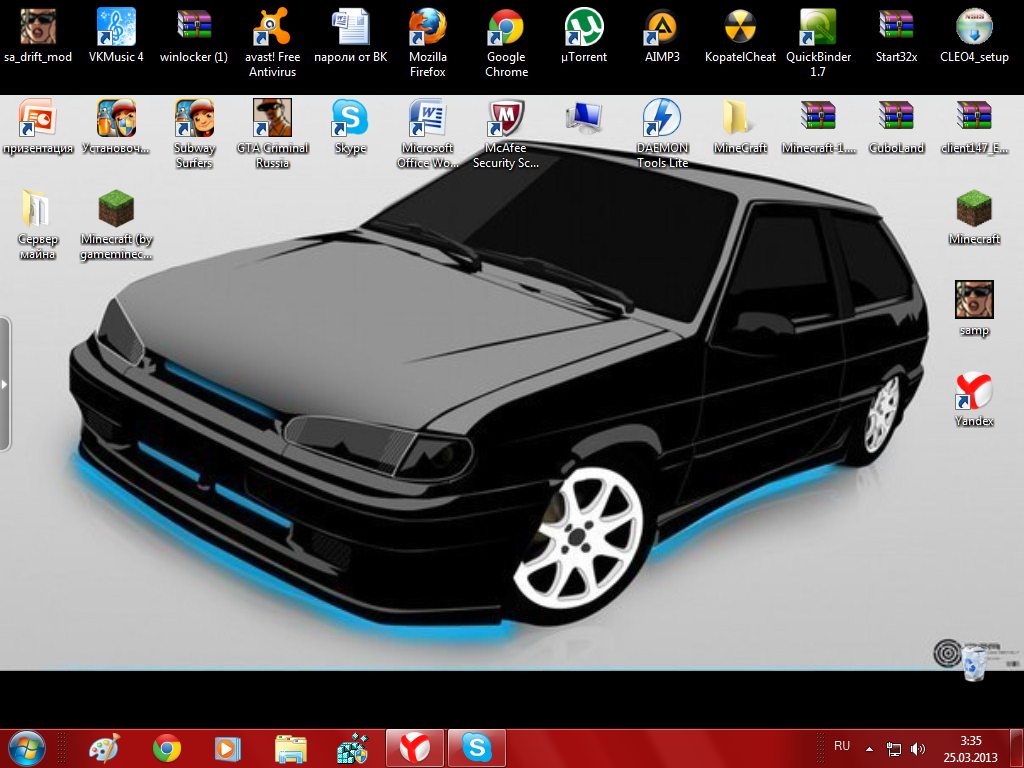Switch input language via RU indicator
Image resolution: width=1024 pixels, height=768 pixels.
(842, 746)
